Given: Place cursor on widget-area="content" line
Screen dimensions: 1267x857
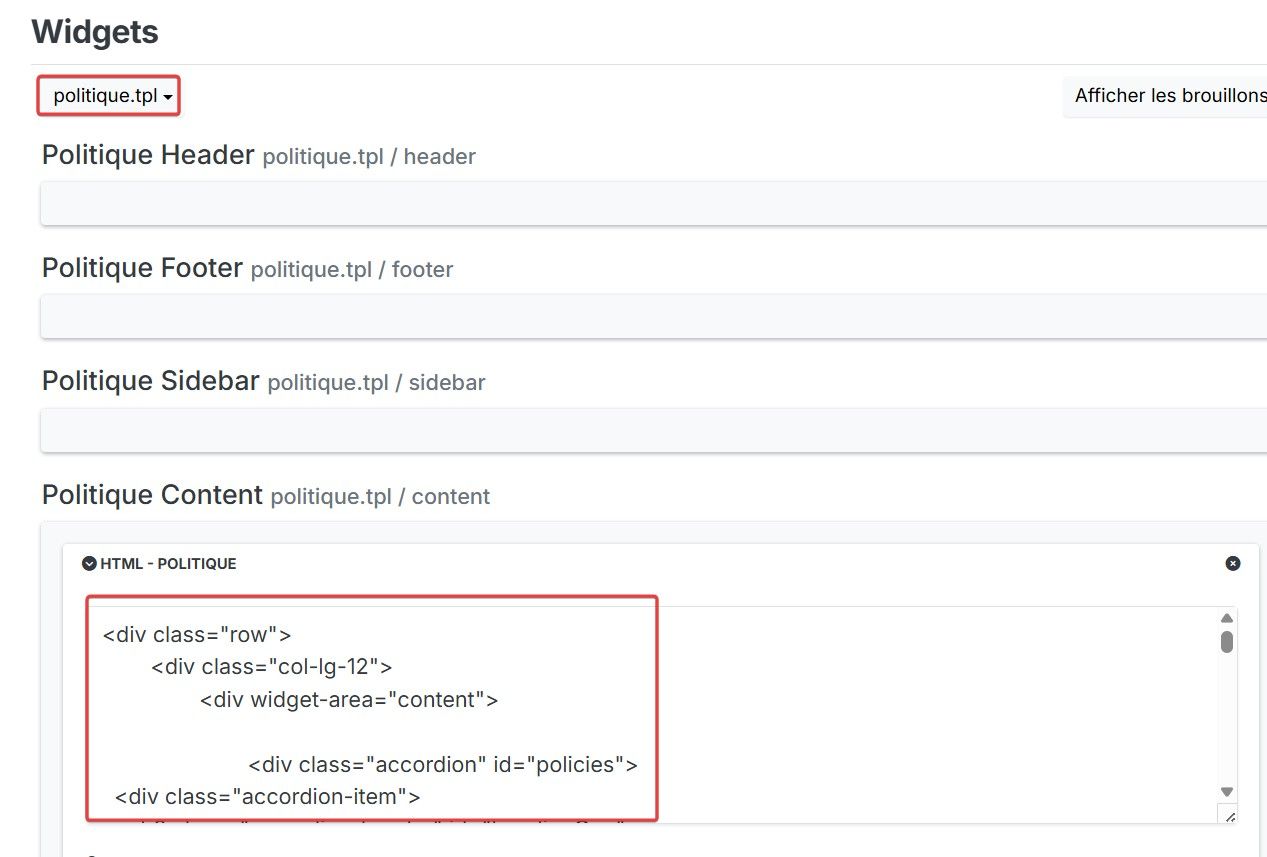Looking at the screenshot, I should click(x=348, y=700).
